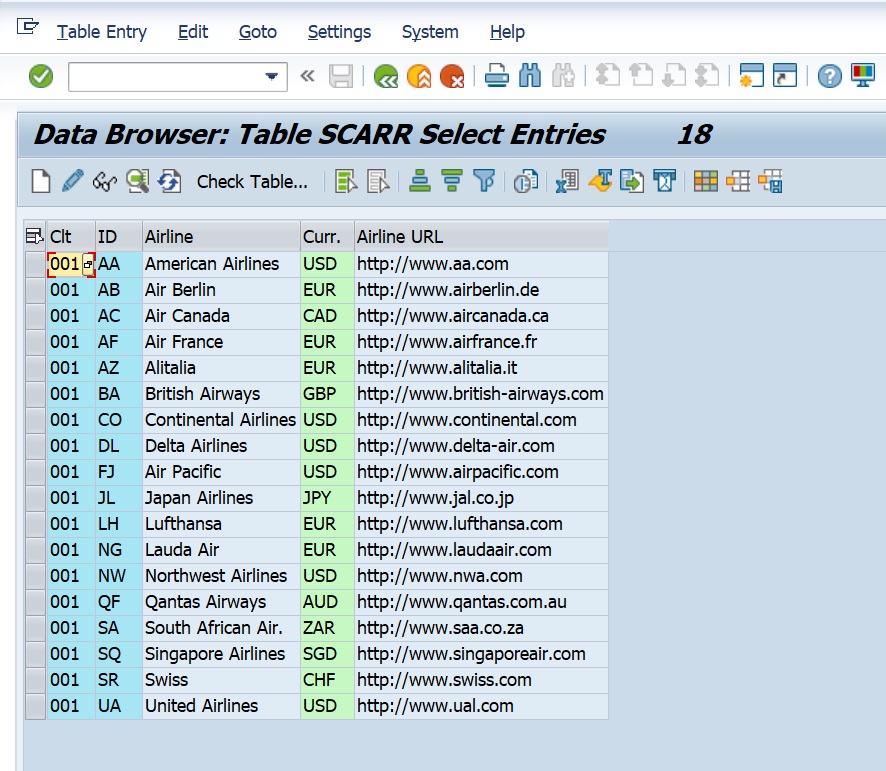This screenshot has height=771, width=886.
Task: Open the value help in the first Clt cell
Action: pyautogui.click(x=88, y=264)
